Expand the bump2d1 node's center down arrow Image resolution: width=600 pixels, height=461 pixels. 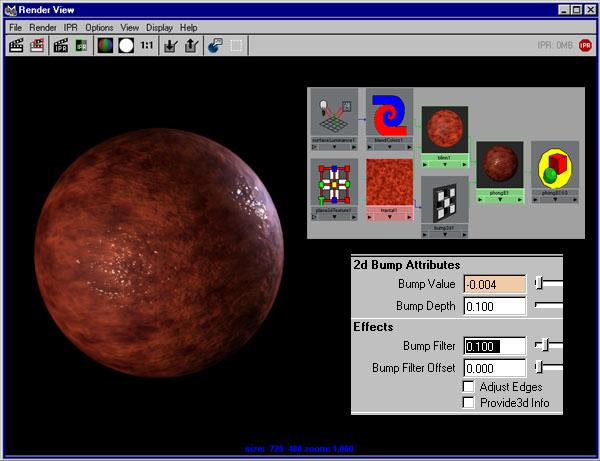click(x=445, y=235)
